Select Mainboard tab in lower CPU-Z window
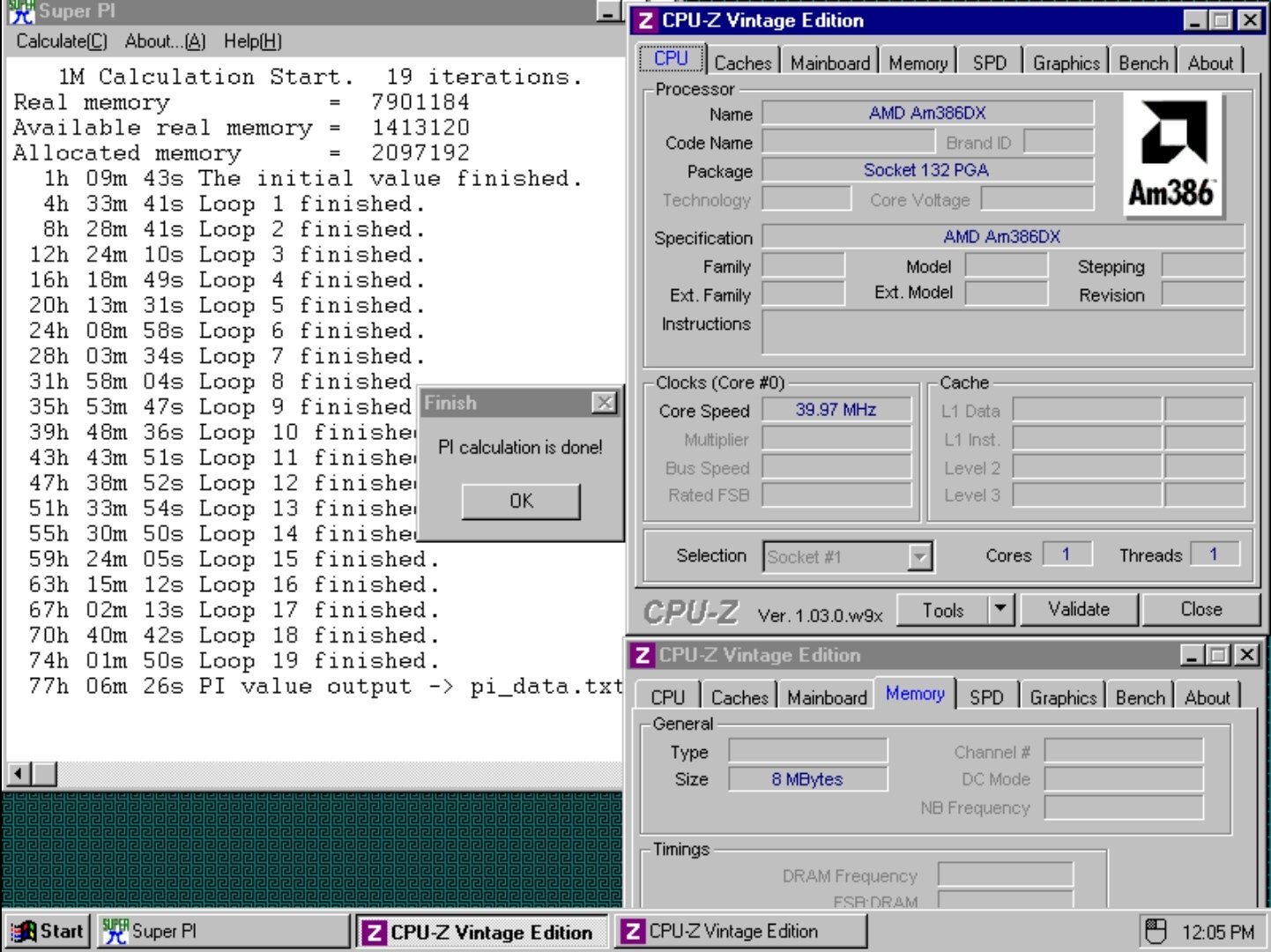This screenshot has height=952, width=1271. (827, 697)
